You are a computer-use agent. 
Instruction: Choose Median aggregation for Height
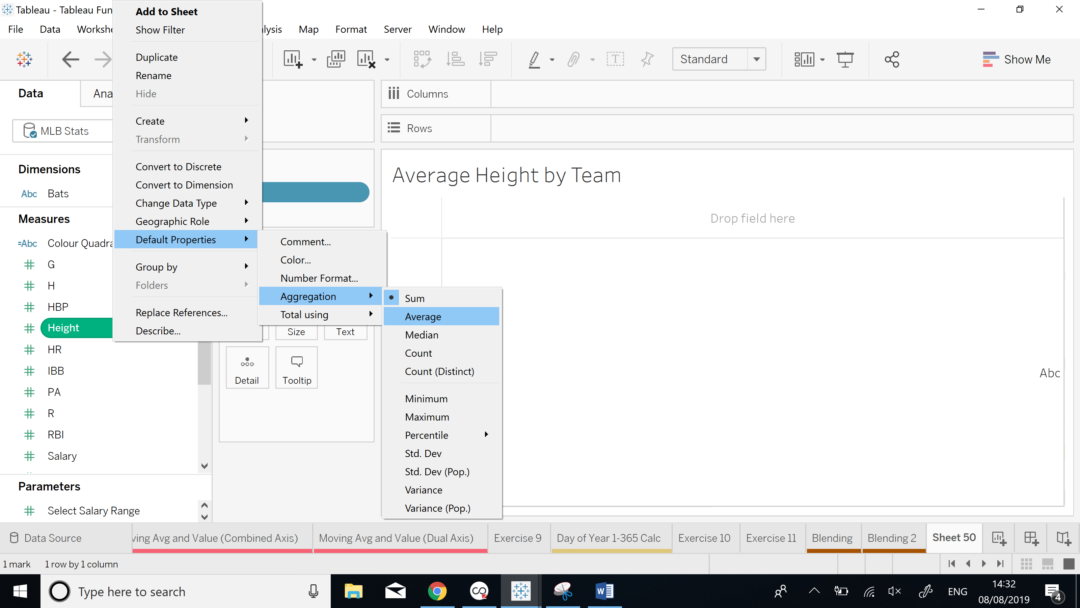(x=420, y=334)
